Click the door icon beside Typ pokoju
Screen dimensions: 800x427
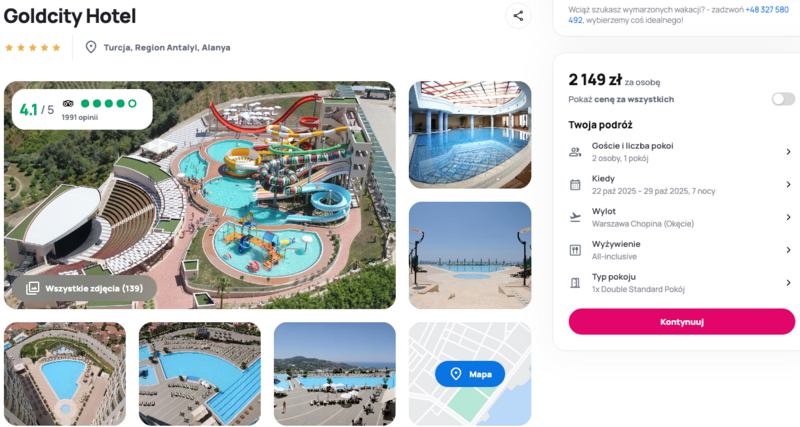[x=575, y=283]
